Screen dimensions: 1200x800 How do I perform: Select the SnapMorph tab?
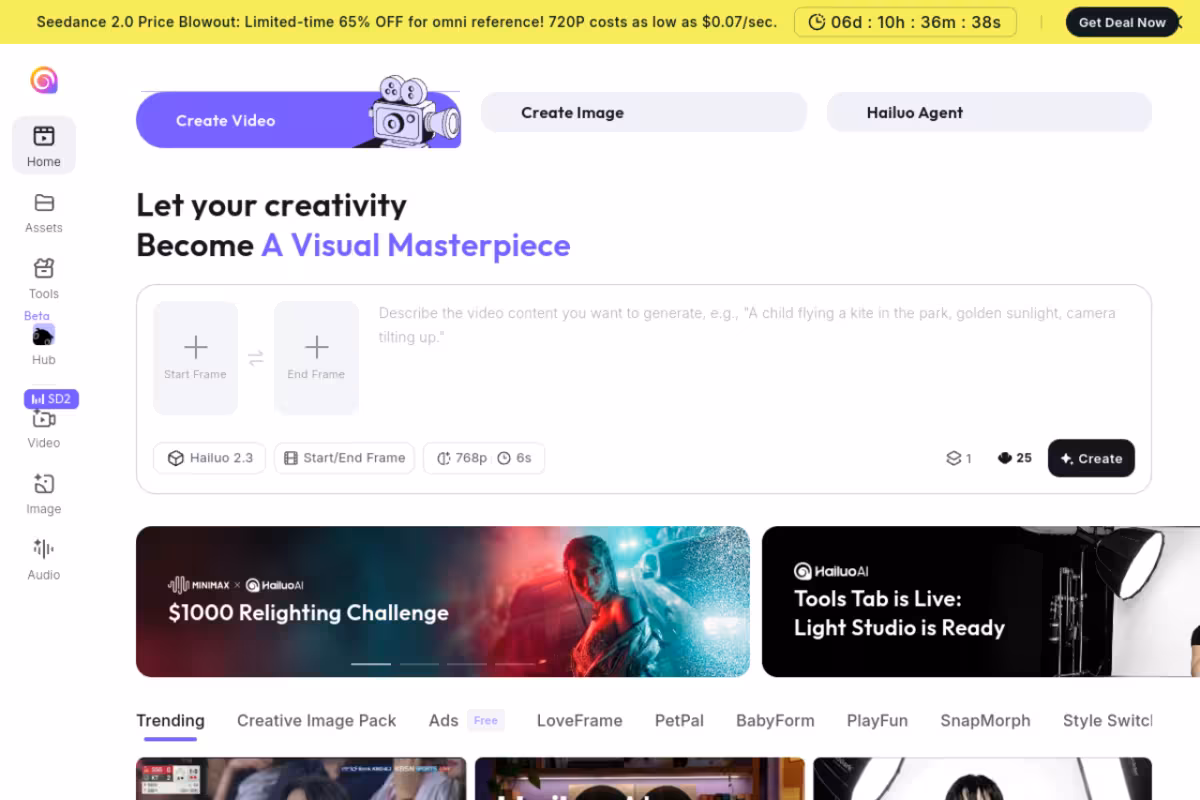point(985,720)
